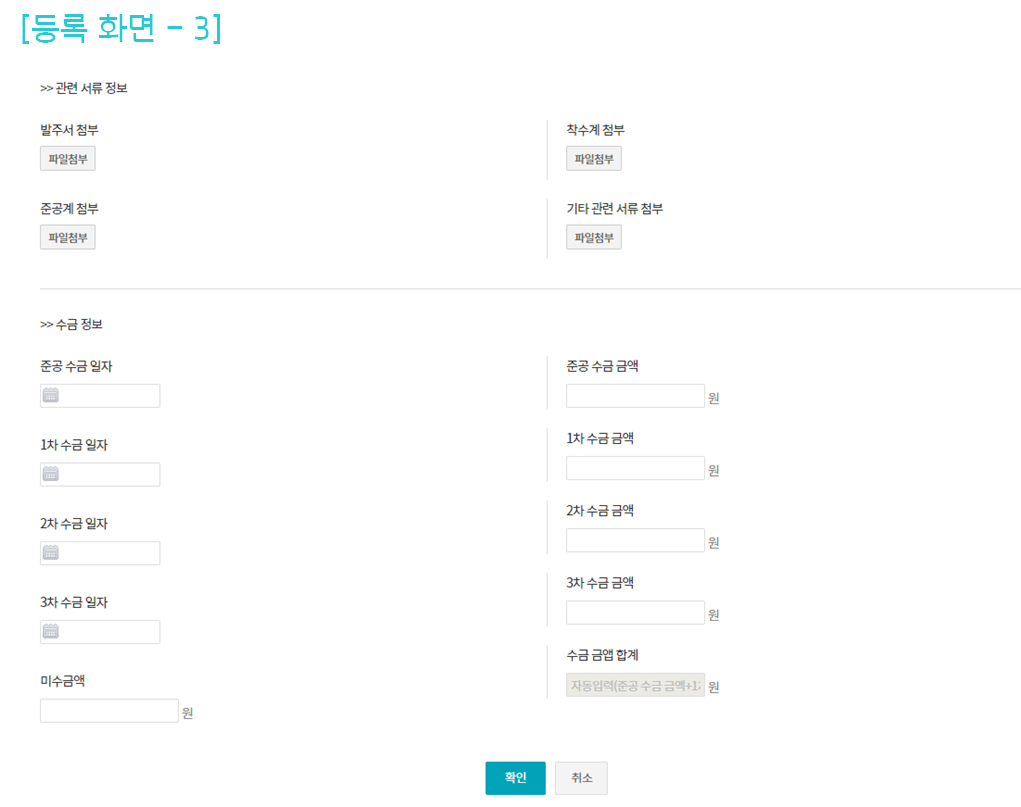Focus the 준공 수금 금액 input field

(635, 396)
